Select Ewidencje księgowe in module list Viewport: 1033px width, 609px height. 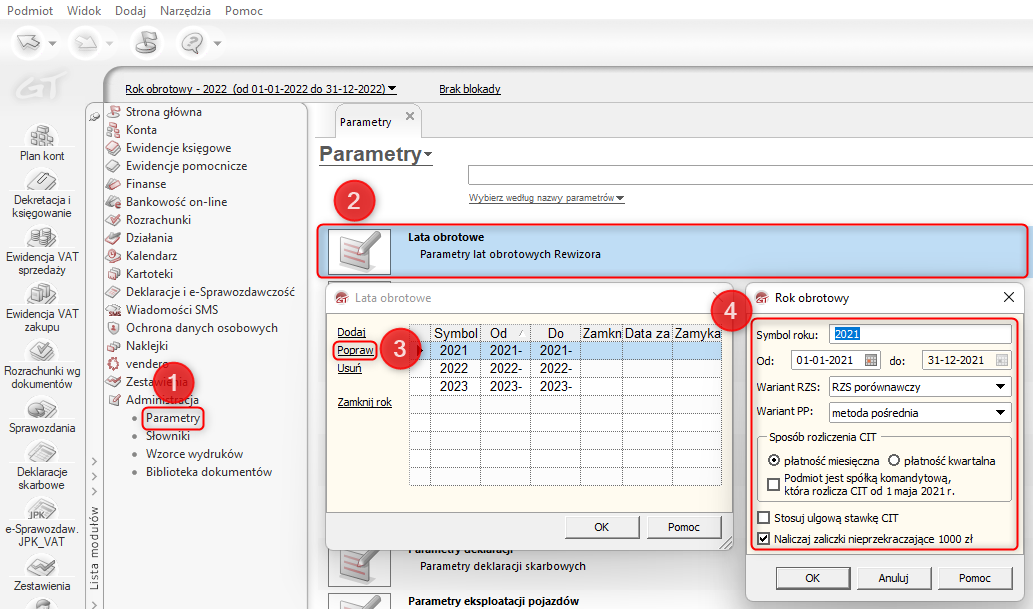point(178,148)
